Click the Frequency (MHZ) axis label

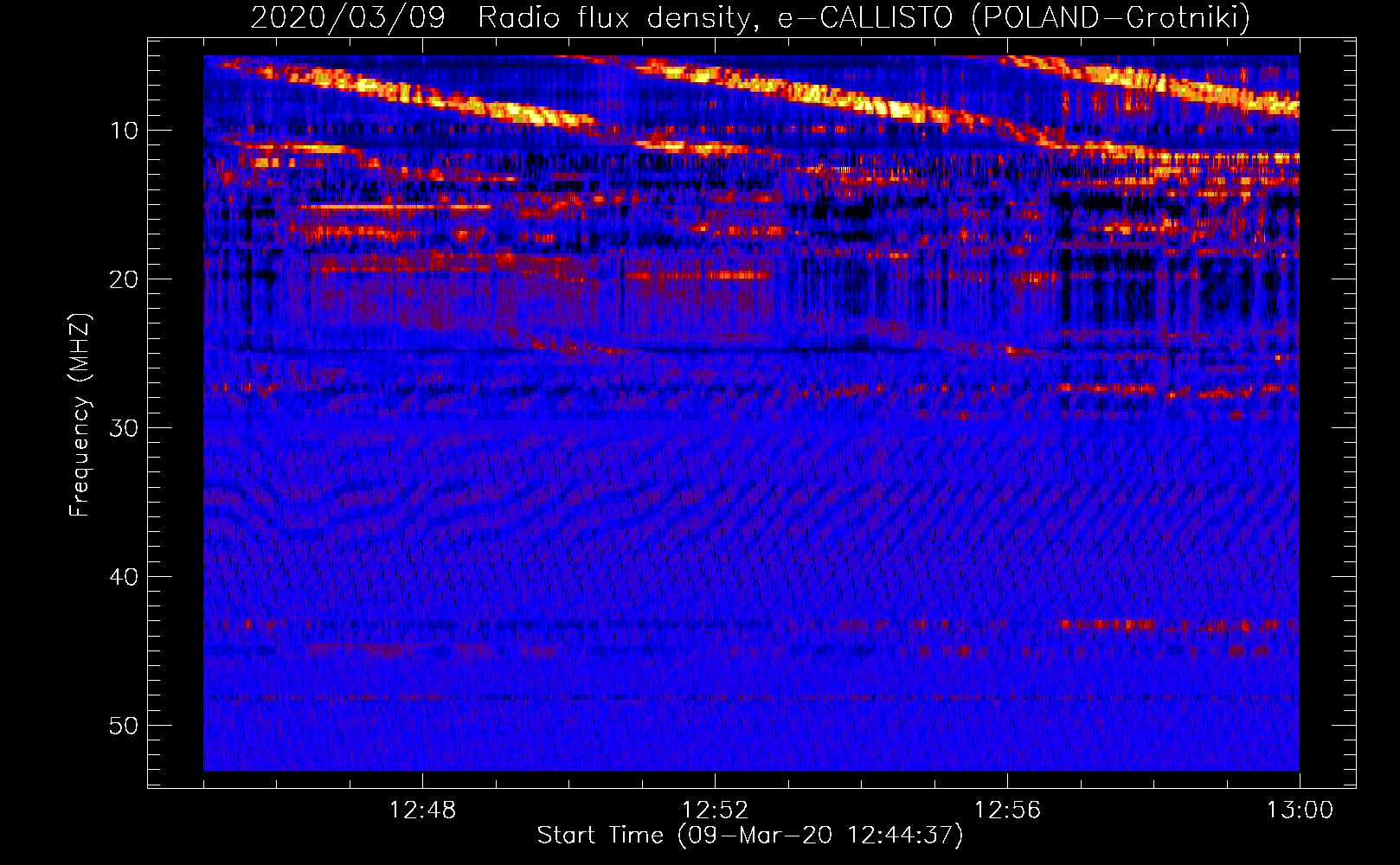pos(79,414)
